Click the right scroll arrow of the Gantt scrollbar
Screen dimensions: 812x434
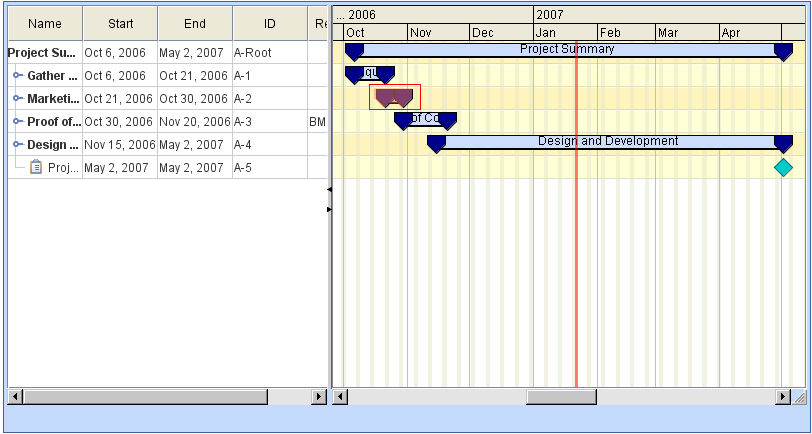(x=783, y=397)
